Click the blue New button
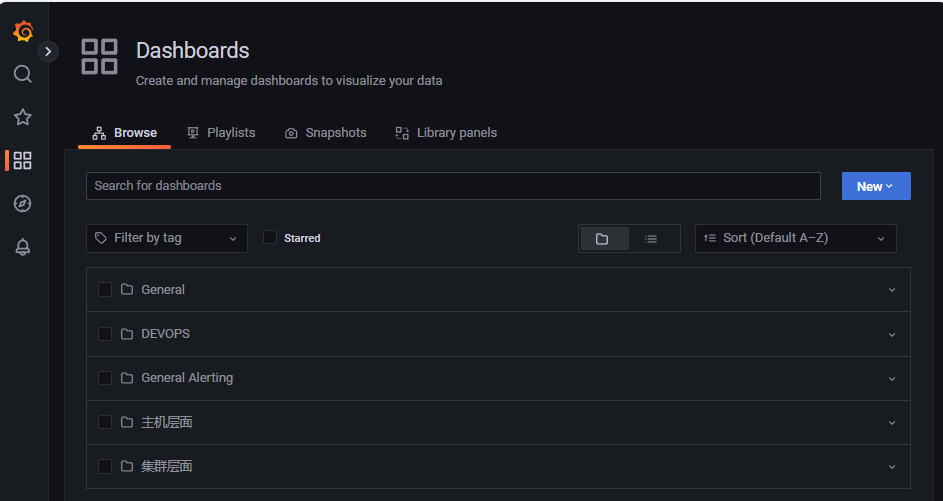Screen dimensions: 943x501 point(876,186)
